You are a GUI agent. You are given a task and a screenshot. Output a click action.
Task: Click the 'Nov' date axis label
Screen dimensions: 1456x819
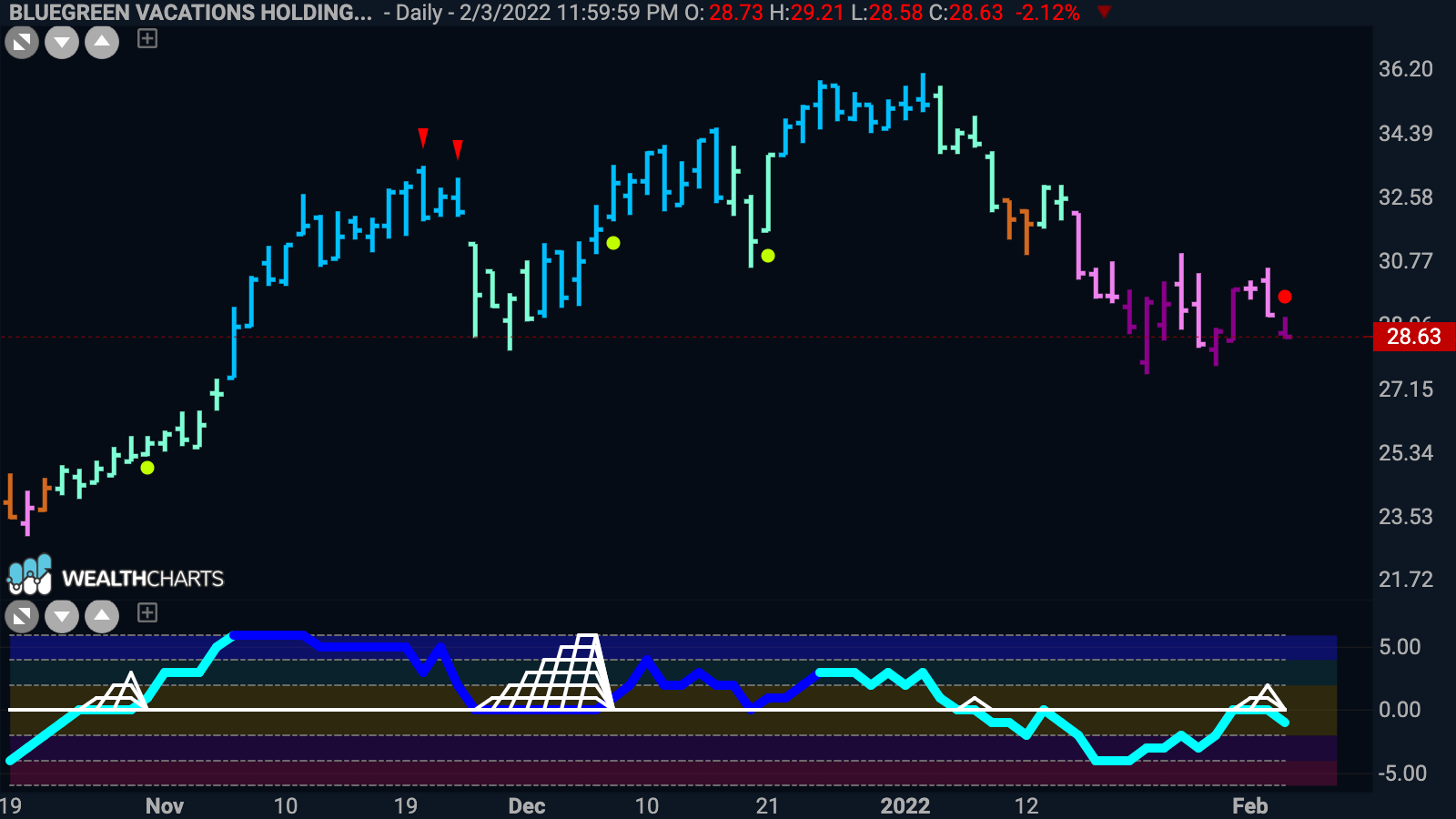(x=165, y=805)
